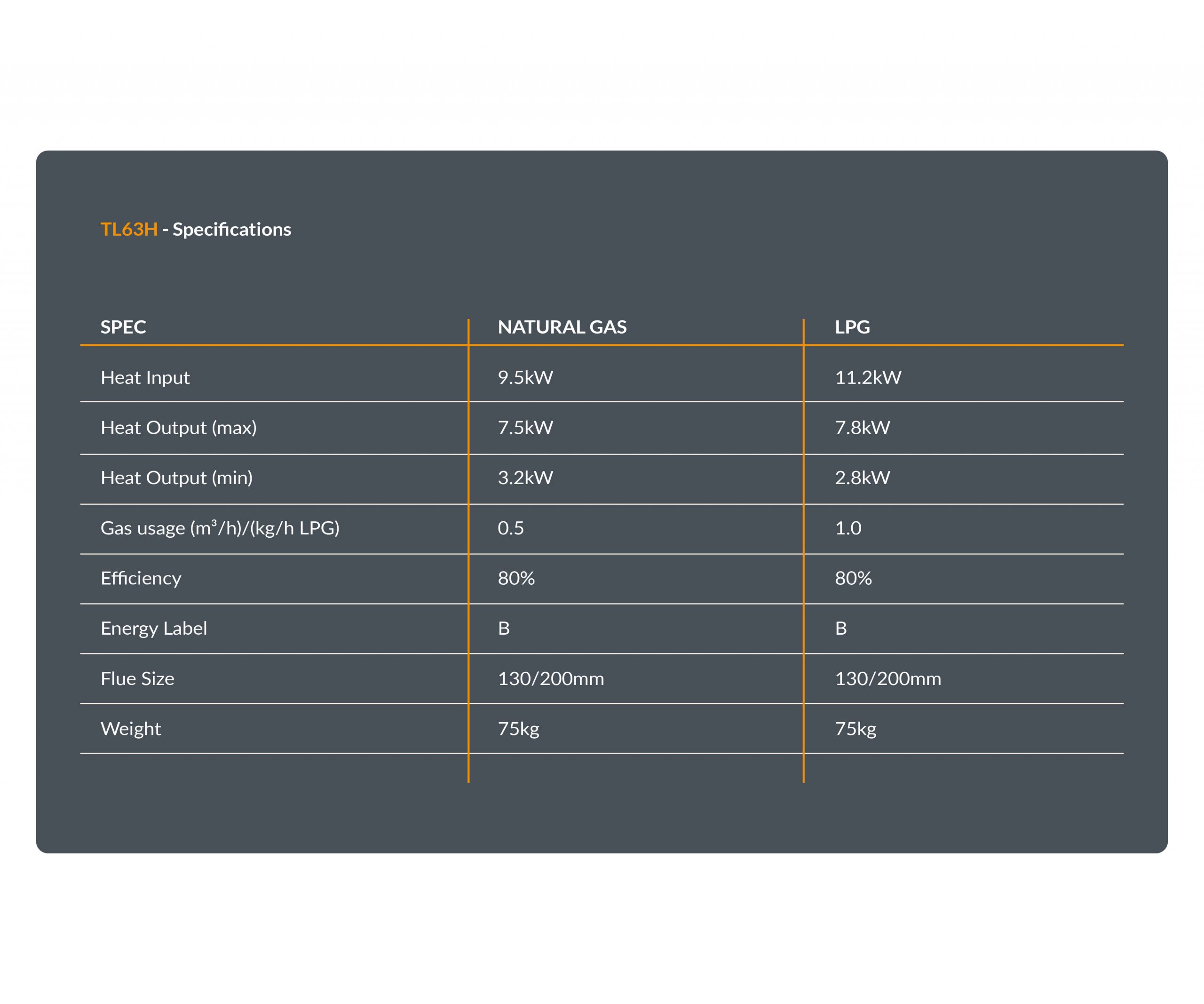Click the 9.5kW natural gas heat input
This screenshot has width=1204, height=1004.
point(525,377)
